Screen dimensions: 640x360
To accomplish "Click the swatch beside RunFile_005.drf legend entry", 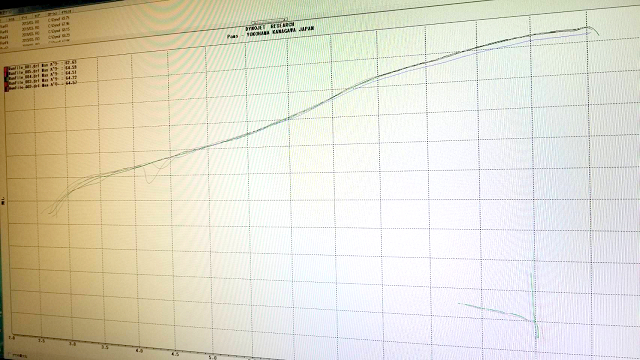I will (6, 74).
